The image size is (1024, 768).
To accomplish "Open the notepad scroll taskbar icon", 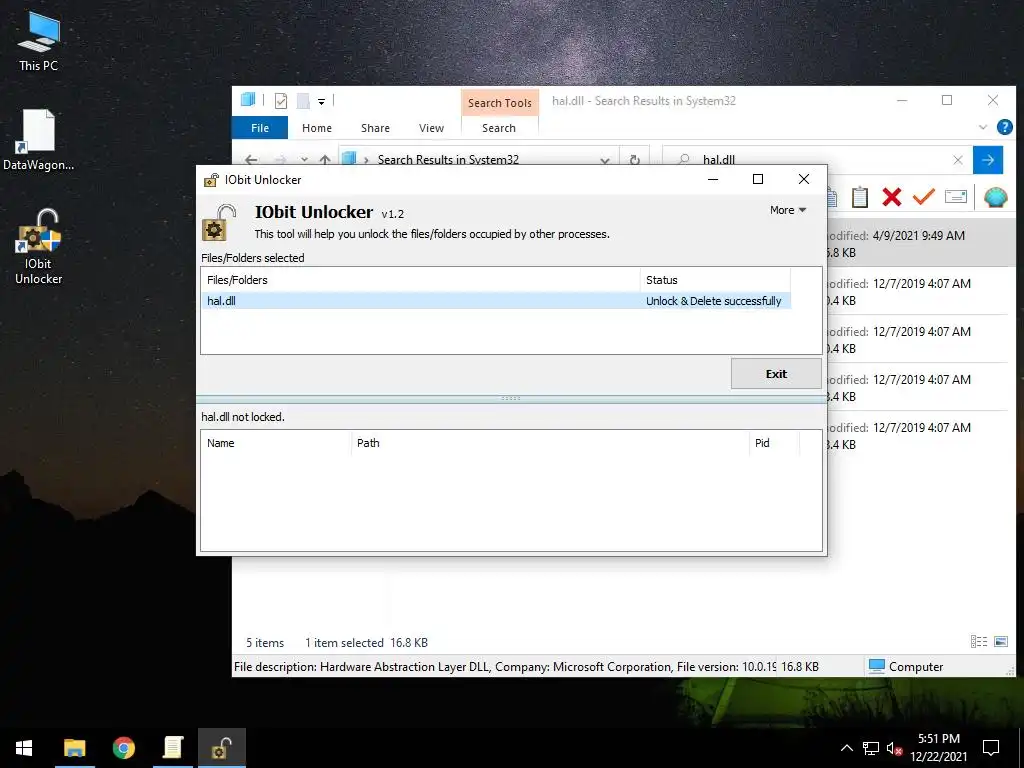I will tap(172, 748).
